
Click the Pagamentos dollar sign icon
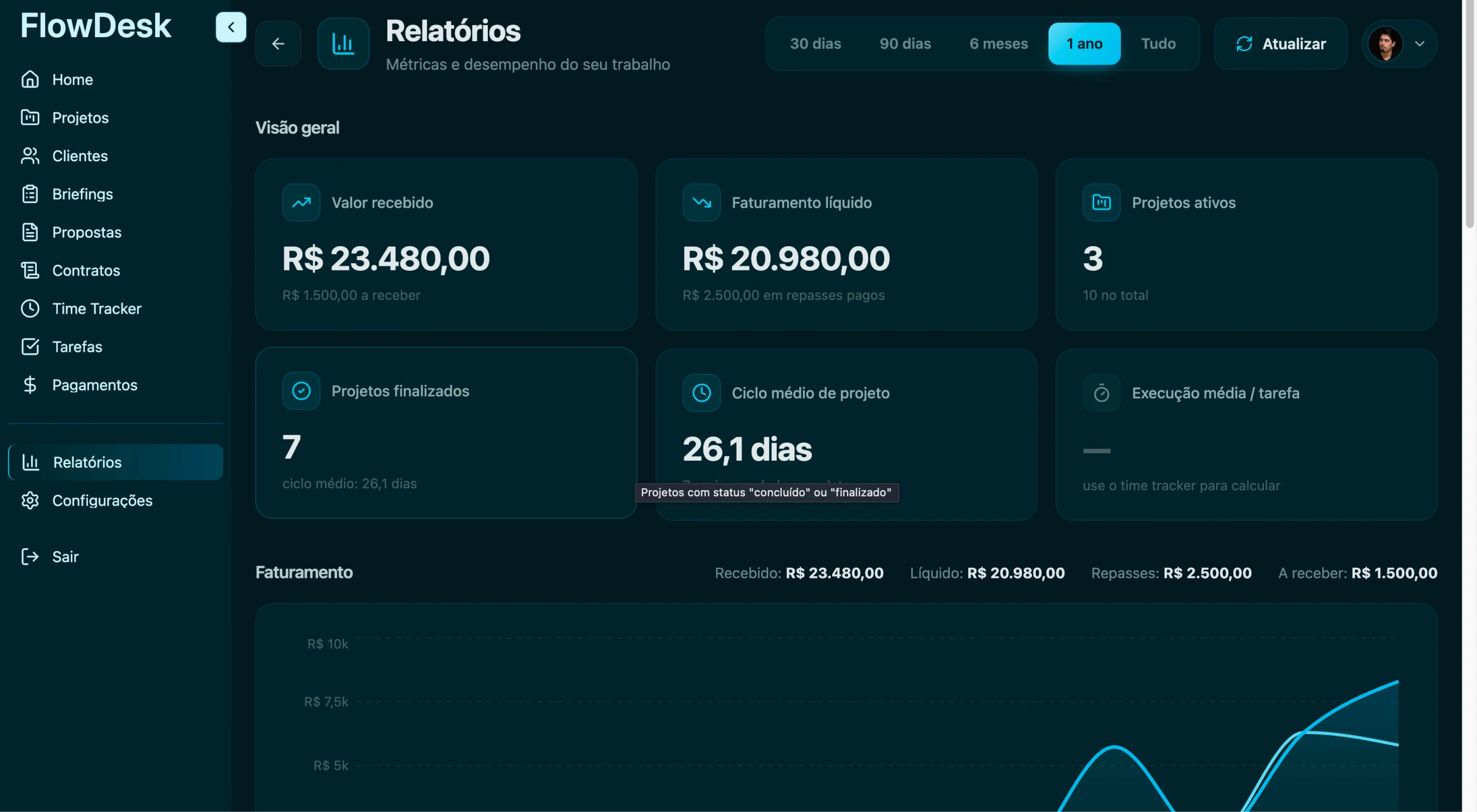pos(30,384)
